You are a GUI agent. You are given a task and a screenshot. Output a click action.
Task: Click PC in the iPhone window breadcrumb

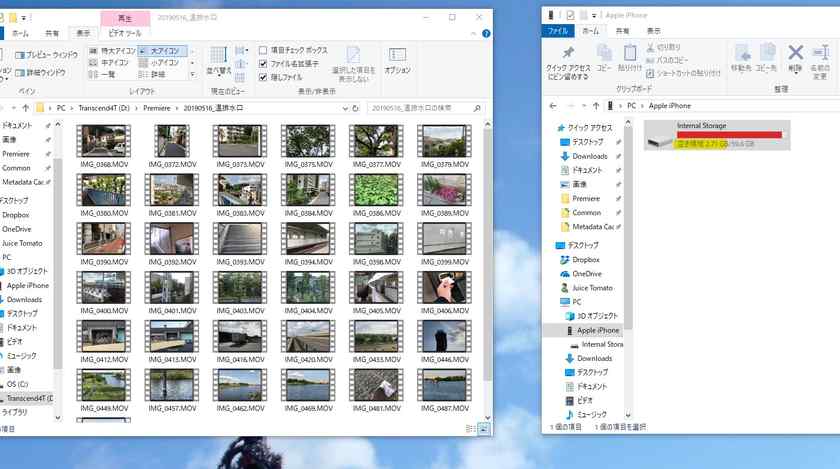[632, 106]
